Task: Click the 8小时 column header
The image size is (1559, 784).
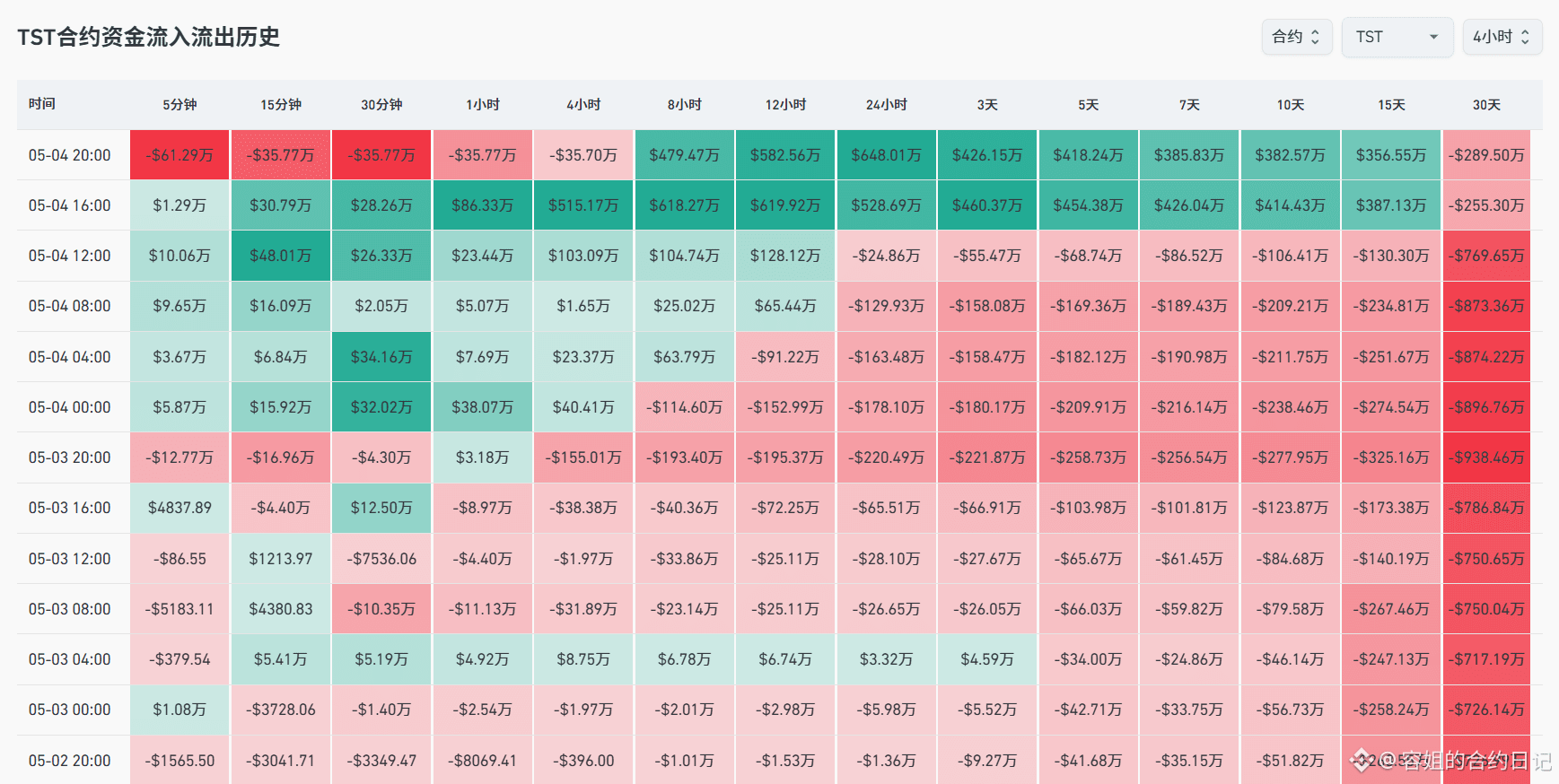Action: (x=685, y=105)
